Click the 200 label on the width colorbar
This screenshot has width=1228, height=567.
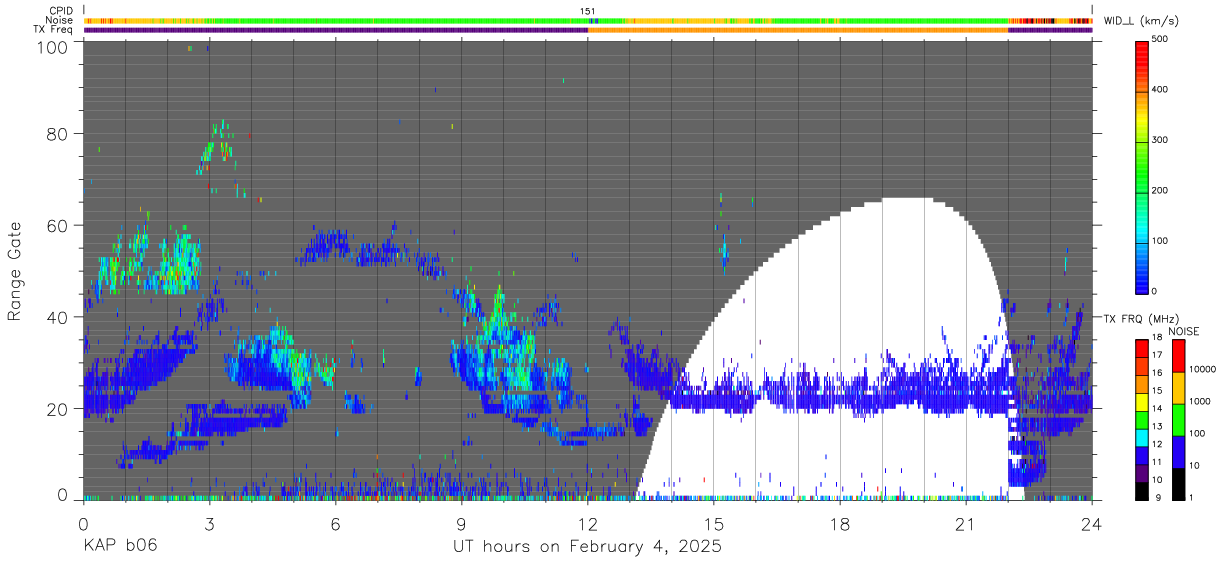(x=1161, y=190)
